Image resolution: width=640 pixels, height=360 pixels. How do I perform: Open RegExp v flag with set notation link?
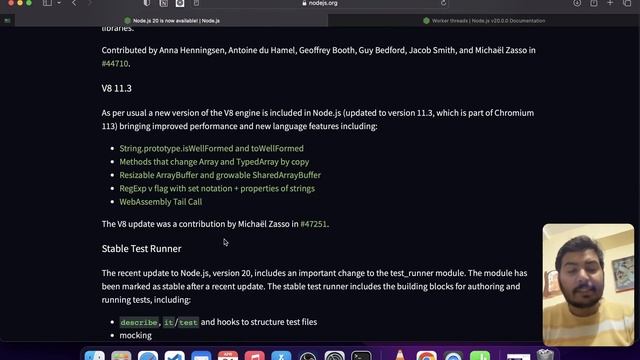[217, 189]
